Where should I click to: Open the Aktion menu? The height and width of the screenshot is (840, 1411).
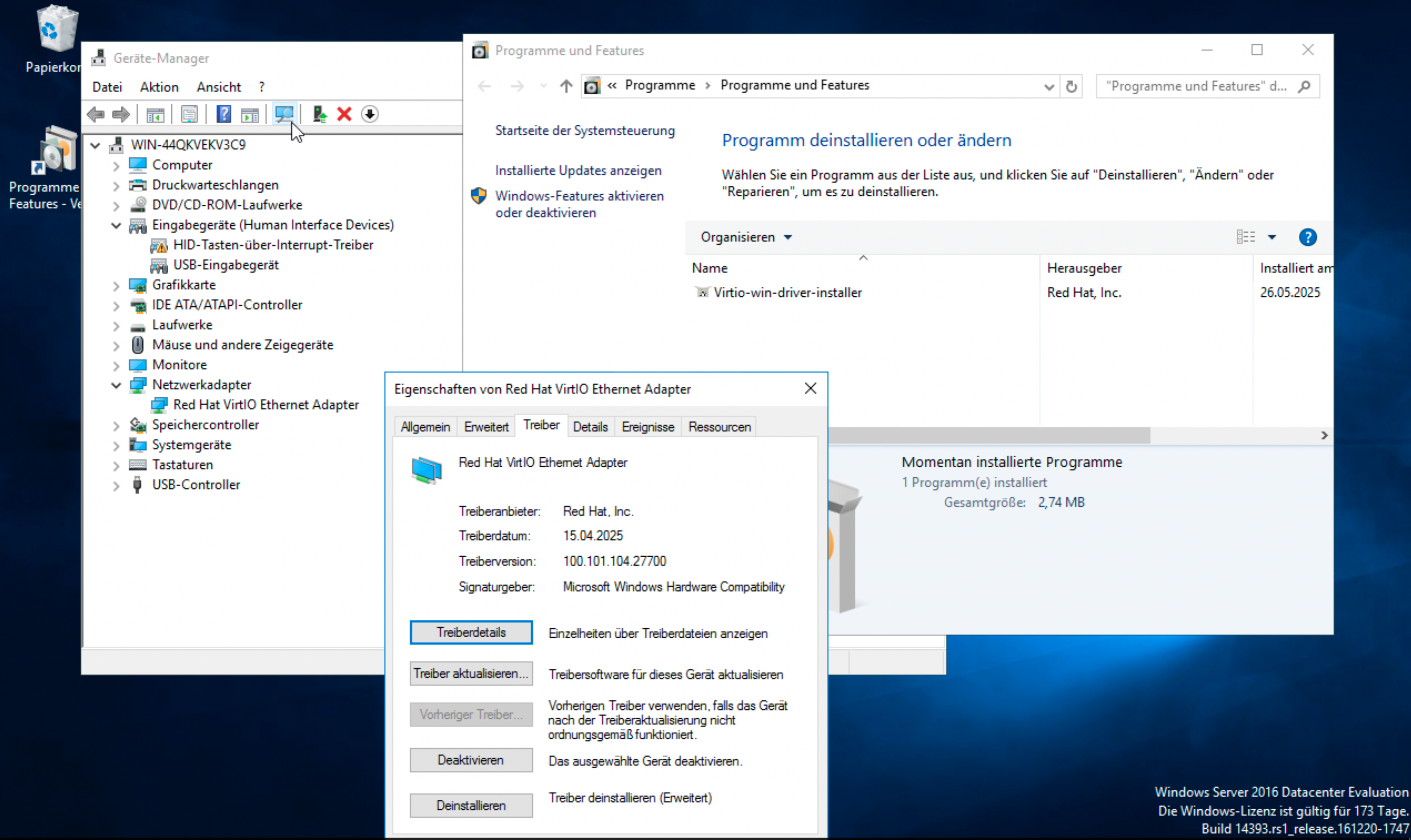point(159,87)
